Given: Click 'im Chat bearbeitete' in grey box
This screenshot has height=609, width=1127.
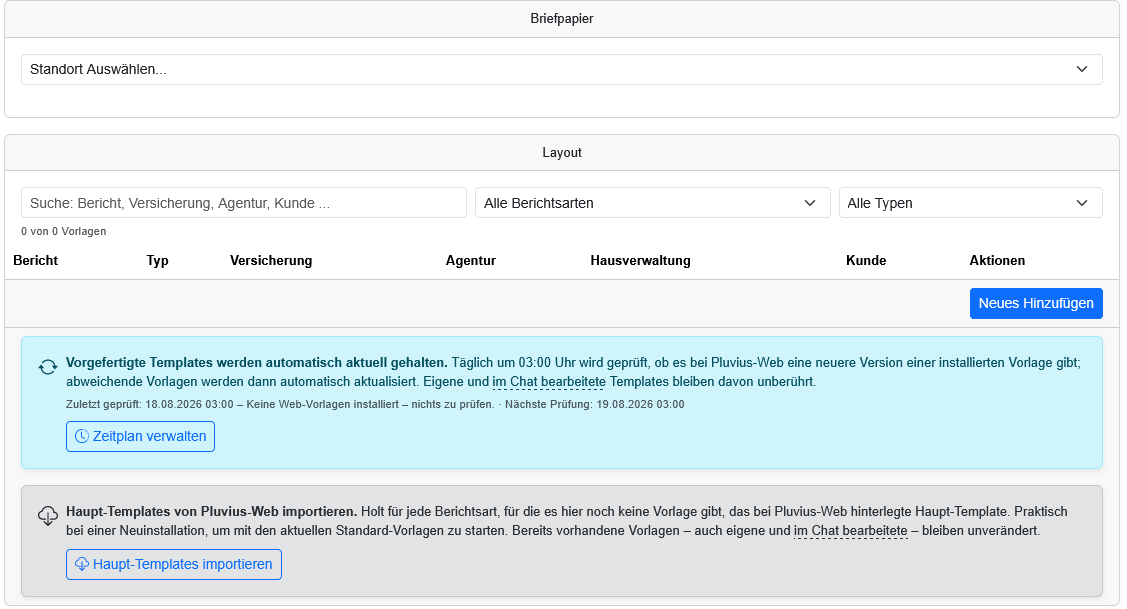Looking at the screenshot, I should (850, 531).
